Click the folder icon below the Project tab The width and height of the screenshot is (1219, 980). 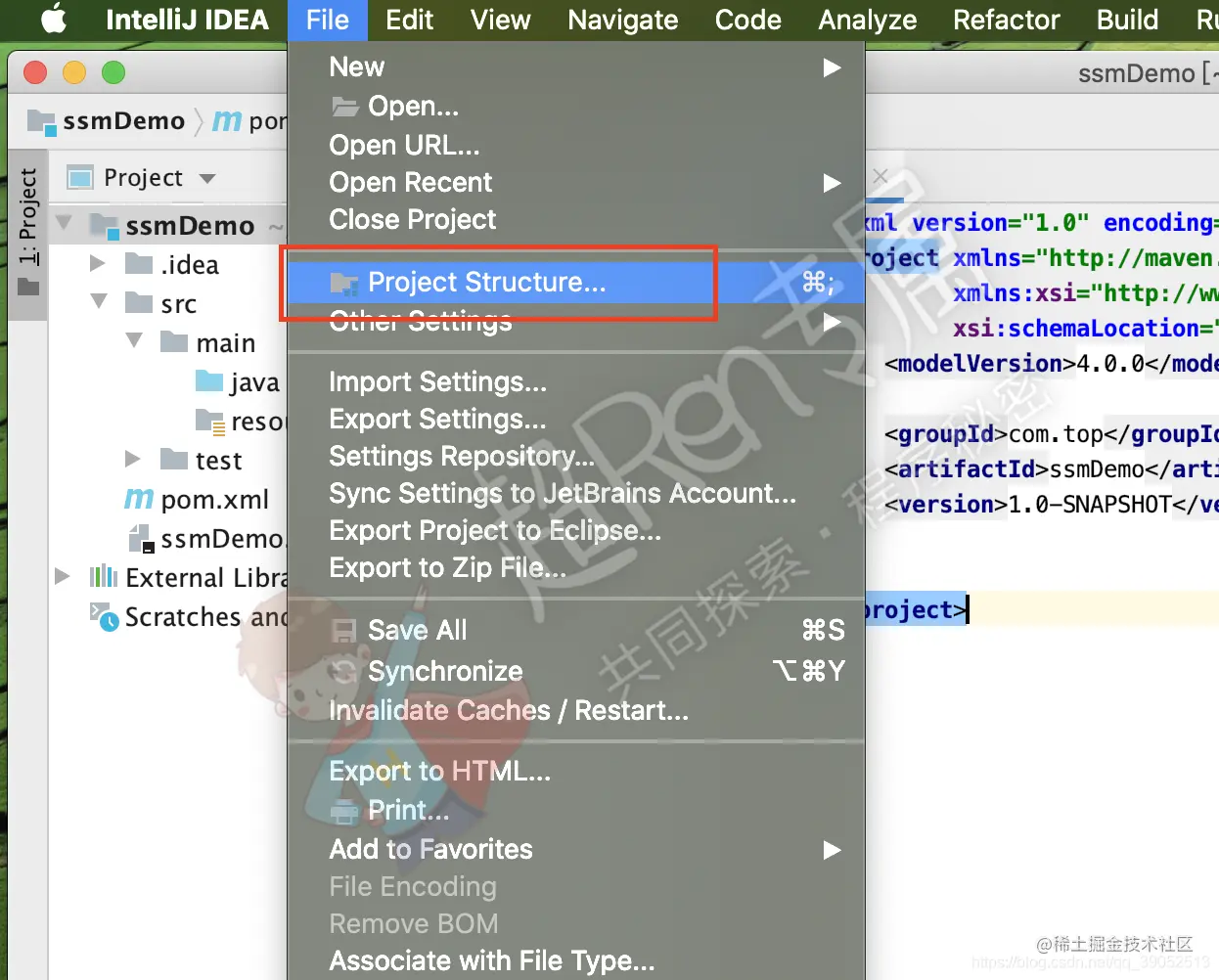28,287
